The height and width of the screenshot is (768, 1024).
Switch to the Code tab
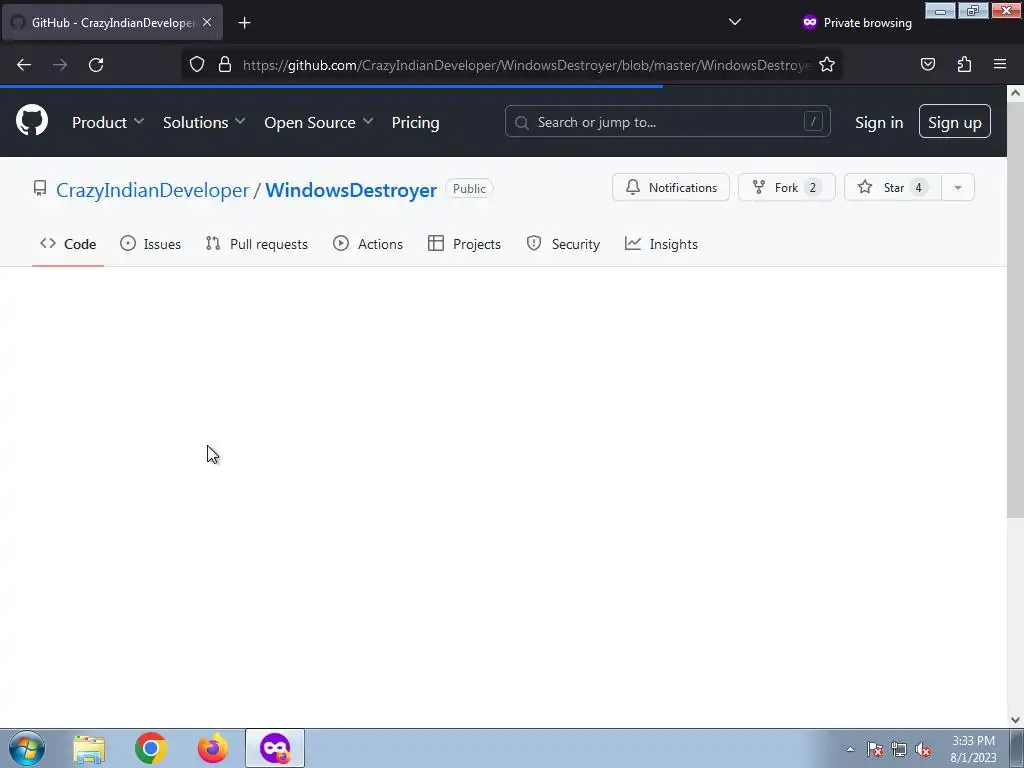click(68, 244)
